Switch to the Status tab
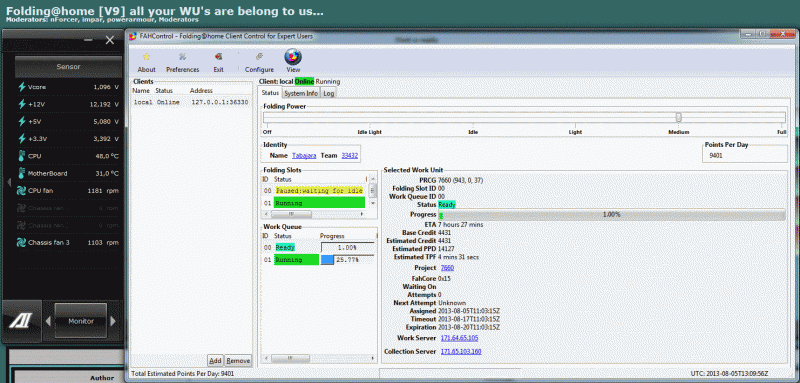 (270, 93)
